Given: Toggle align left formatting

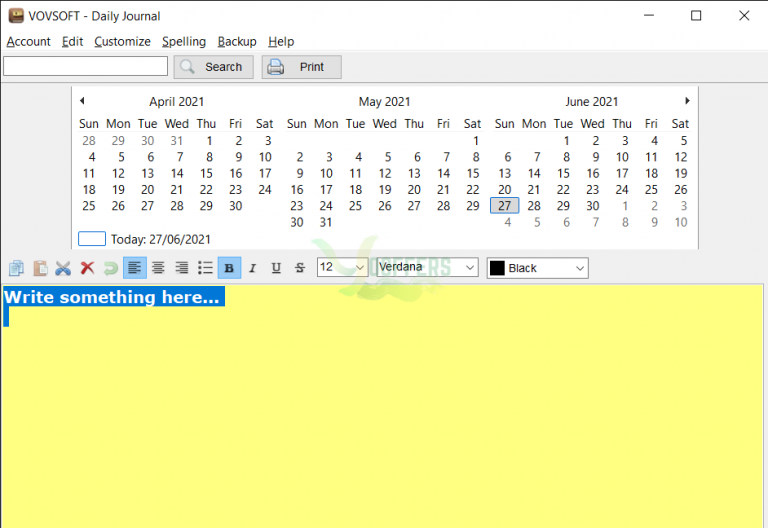Looking at the screenshot, I should click(135, 268).
